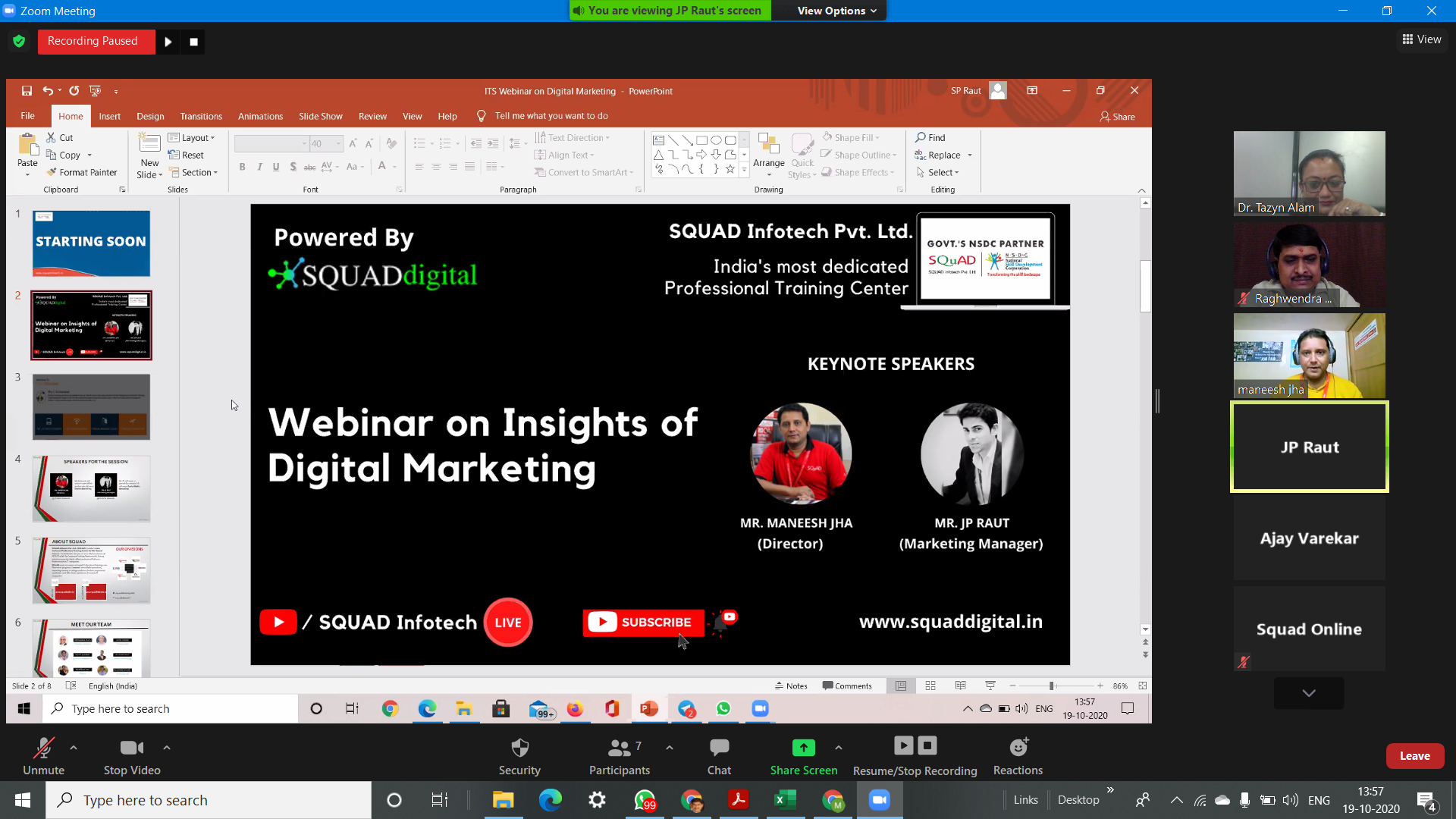The image size is (1456, 819).
Task: Open Zoom from the Windows taskbar
Action: 879,800
